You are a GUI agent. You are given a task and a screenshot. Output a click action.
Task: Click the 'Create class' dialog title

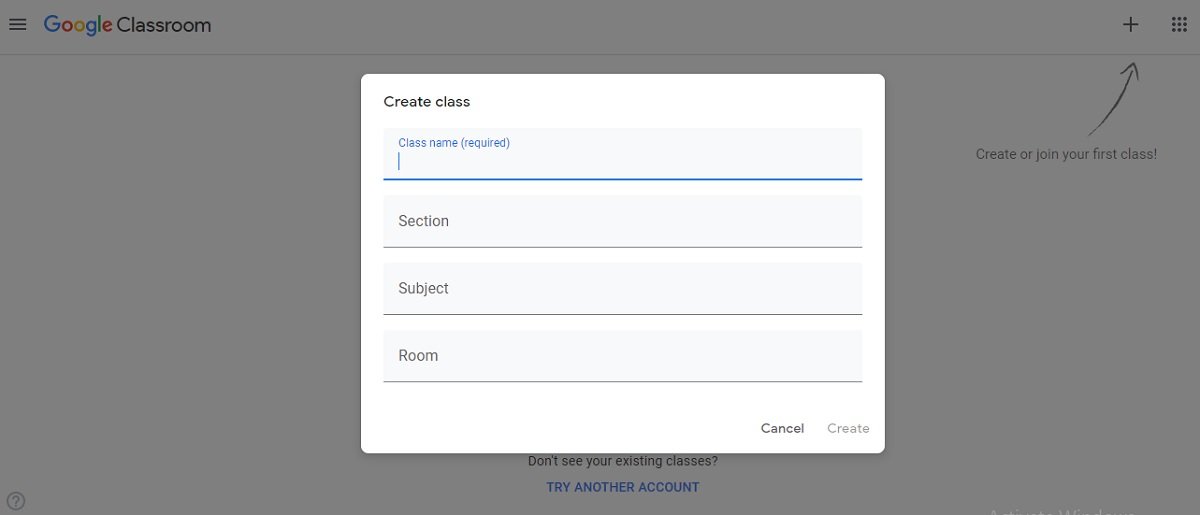[x=427, y=101]
